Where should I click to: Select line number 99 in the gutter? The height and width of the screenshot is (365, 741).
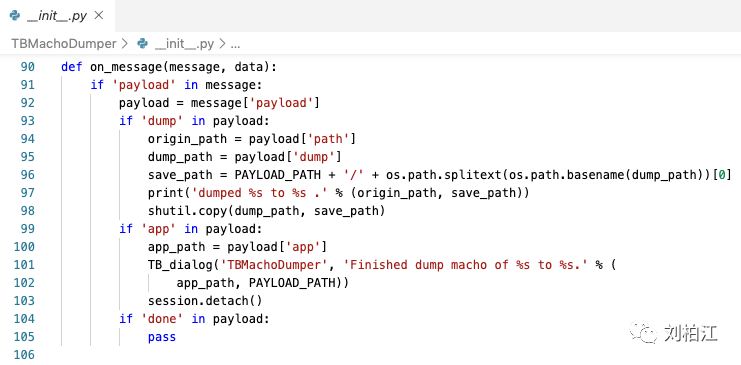(x=27, y=229)
